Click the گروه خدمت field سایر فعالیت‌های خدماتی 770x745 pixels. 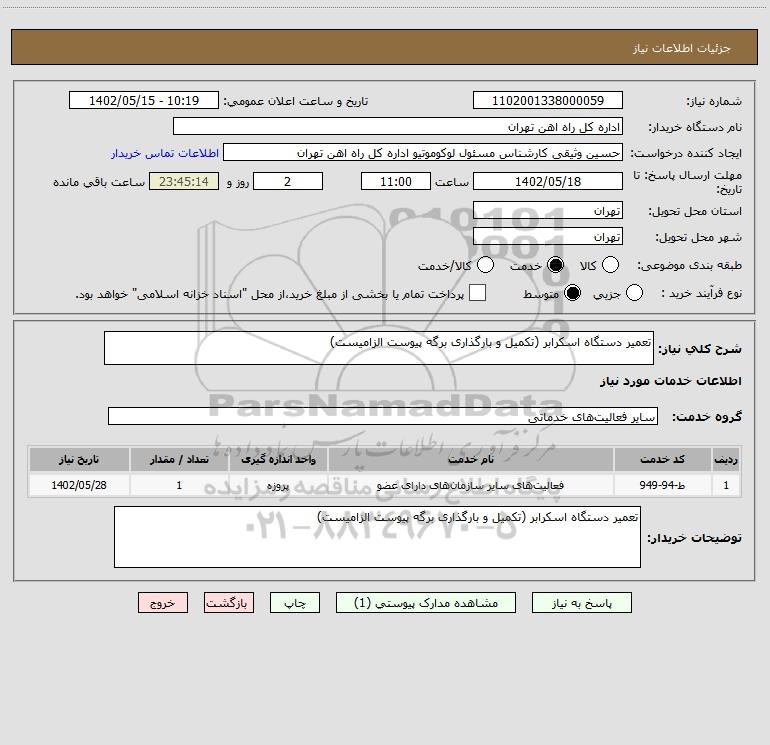383,416
